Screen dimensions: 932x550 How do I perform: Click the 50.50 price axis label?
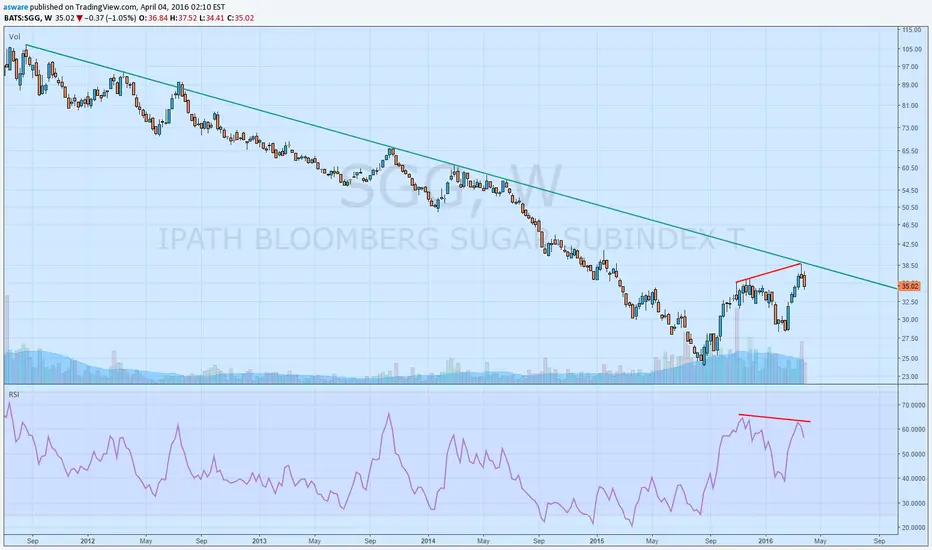(x=910, y=208)
